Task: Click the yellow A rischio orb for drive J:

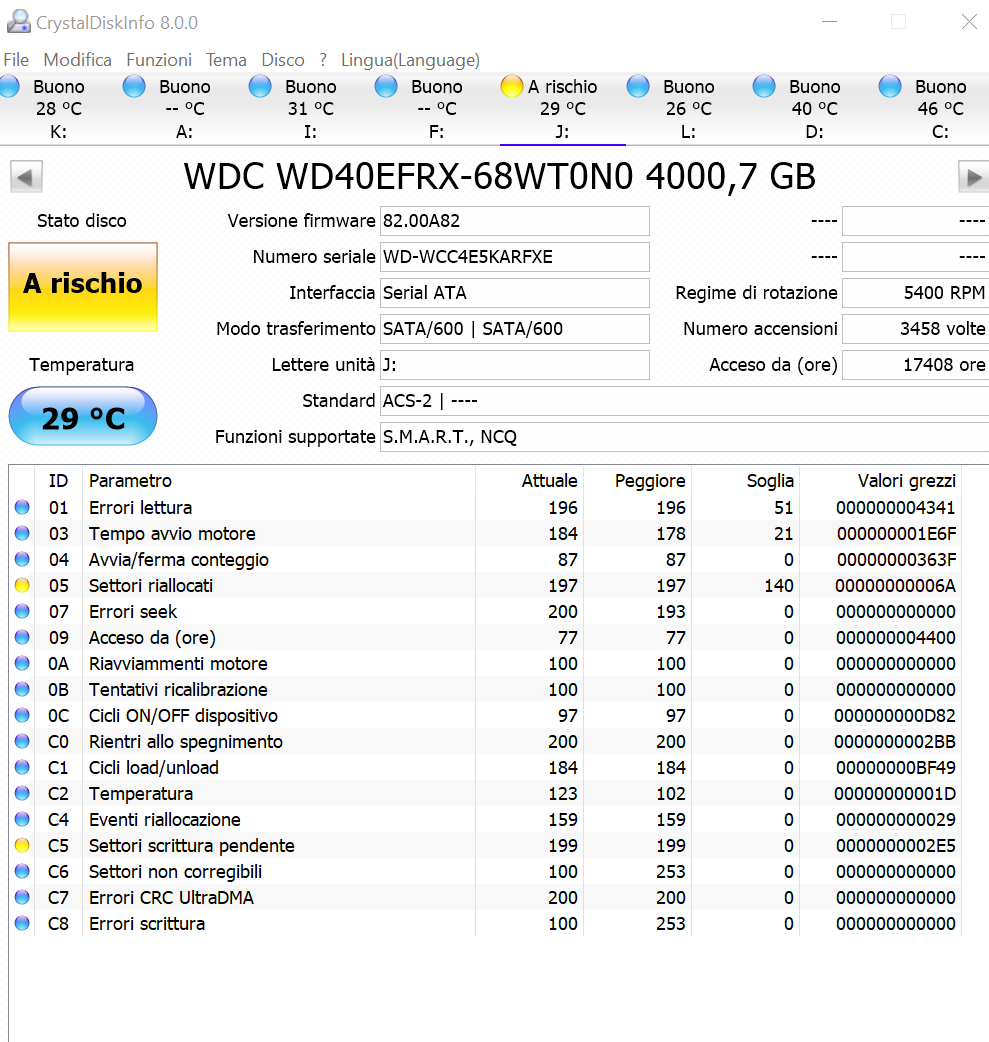Action: 512,86
